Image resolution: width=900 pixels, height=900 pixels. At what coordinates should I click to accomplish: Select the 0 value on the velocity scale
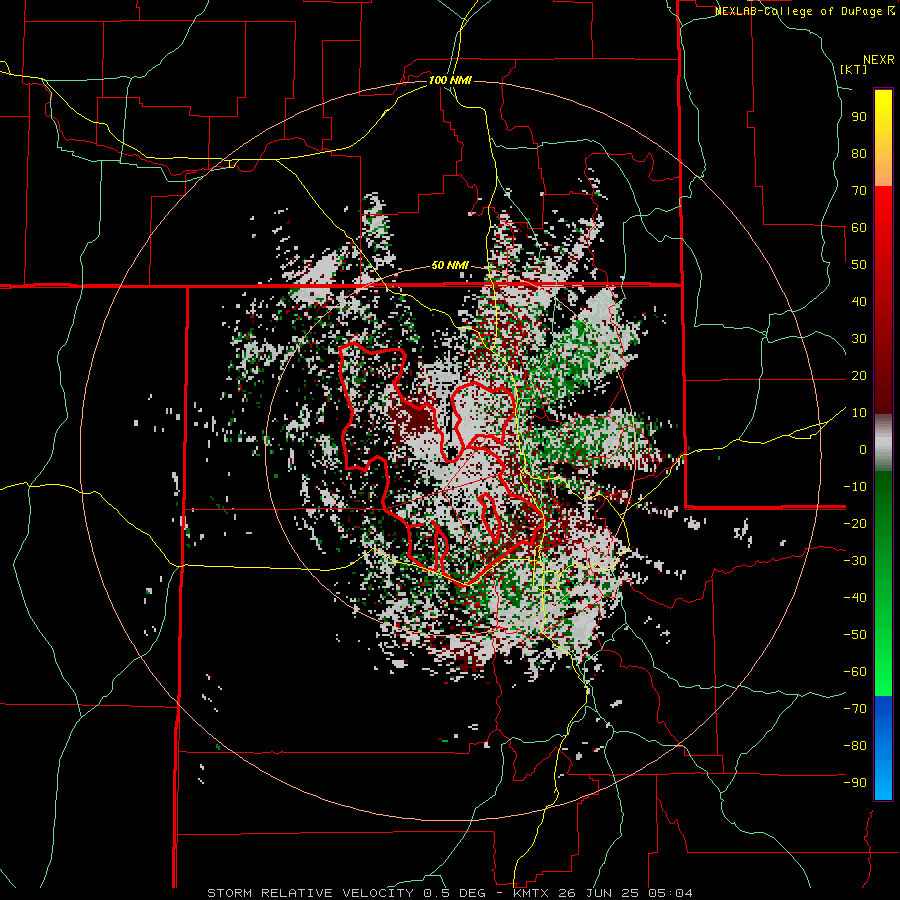(x=863, y=449)
